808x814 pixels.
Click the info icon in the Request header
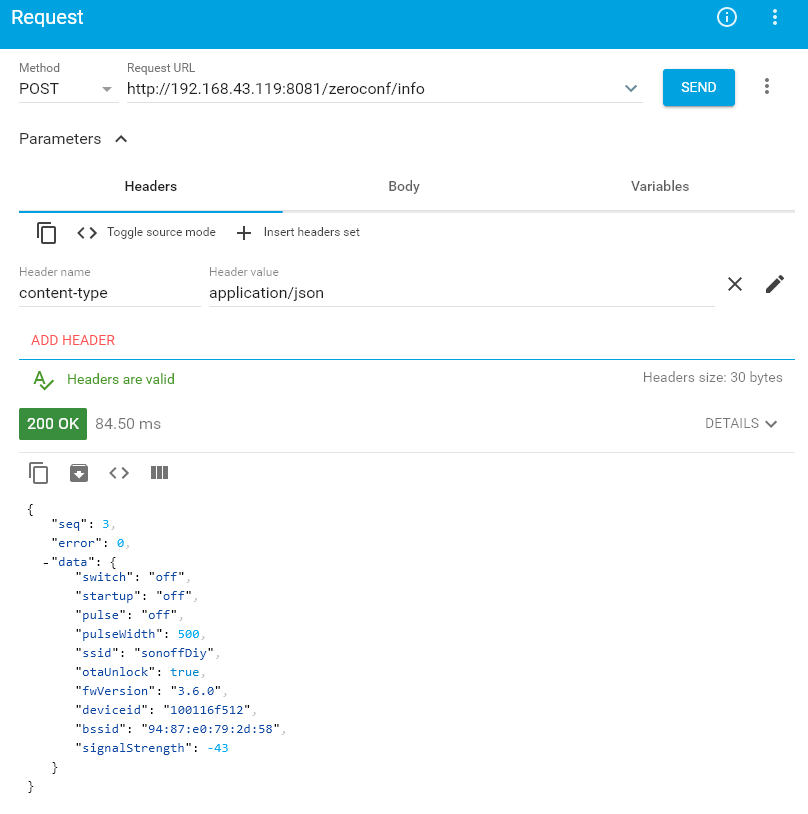tap(727, 17)
